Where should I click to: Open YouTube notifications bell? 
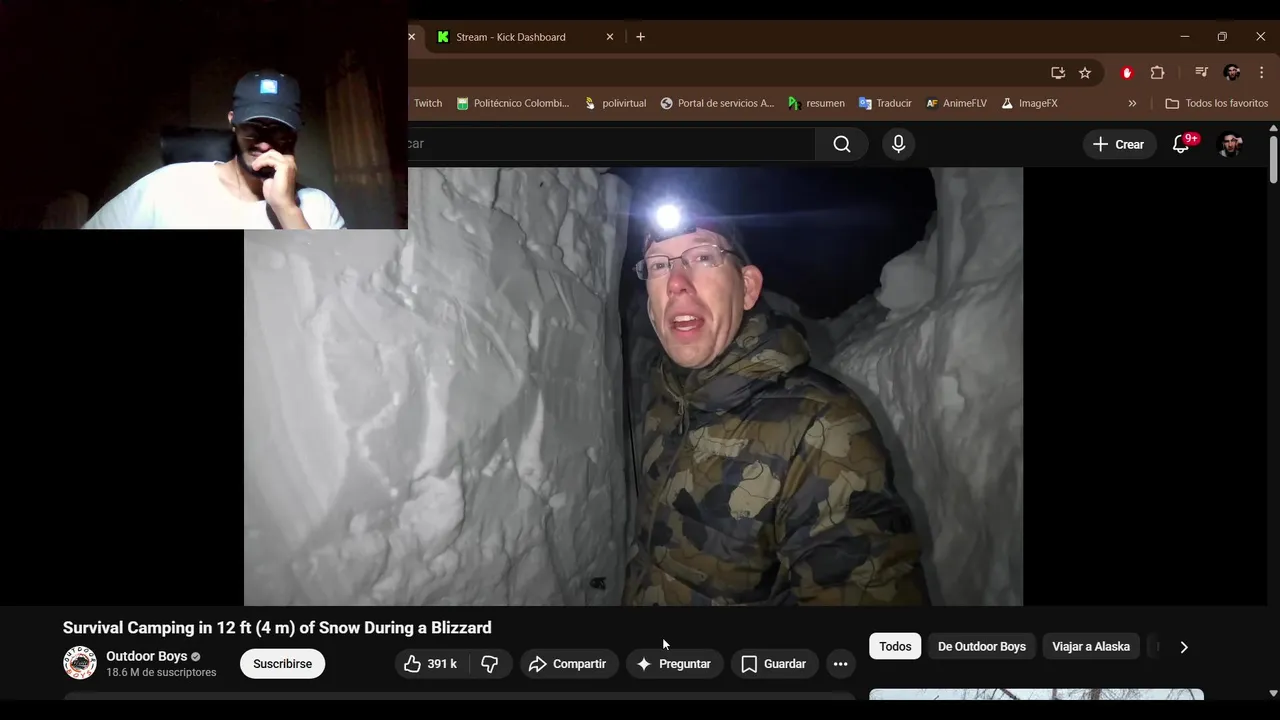point(1182,144)
